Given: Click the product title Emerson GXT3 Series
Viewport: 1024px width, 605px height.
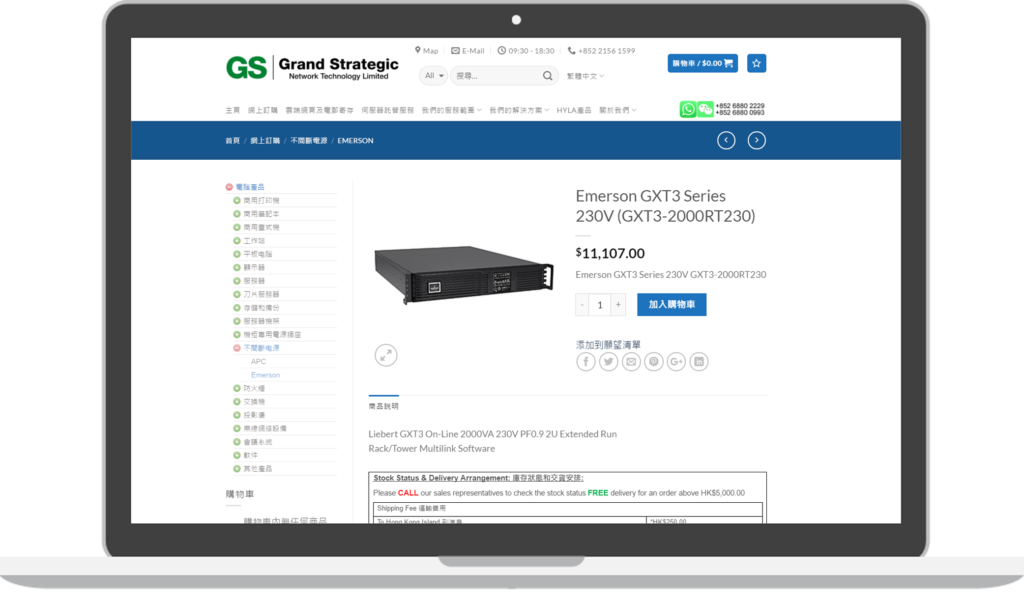Looking at the screenshot, I should click(x=665, y=206).
